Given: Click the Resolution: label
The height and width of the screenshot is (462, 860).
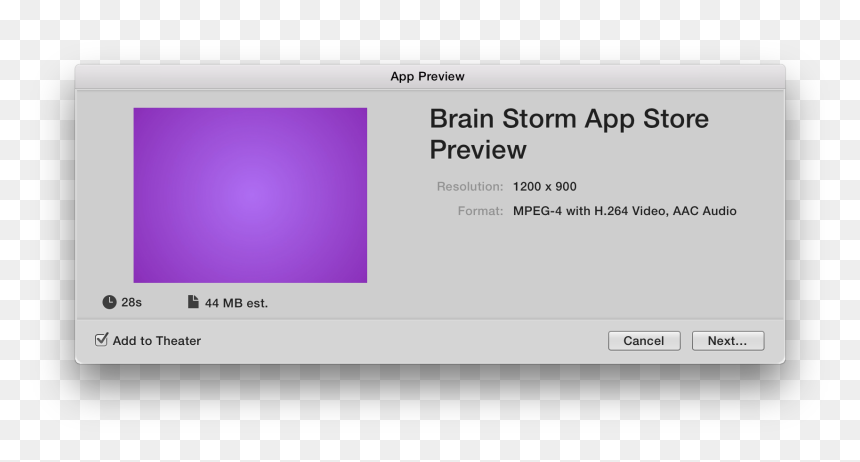Looking at the screenshot, I should coord(470,187).
